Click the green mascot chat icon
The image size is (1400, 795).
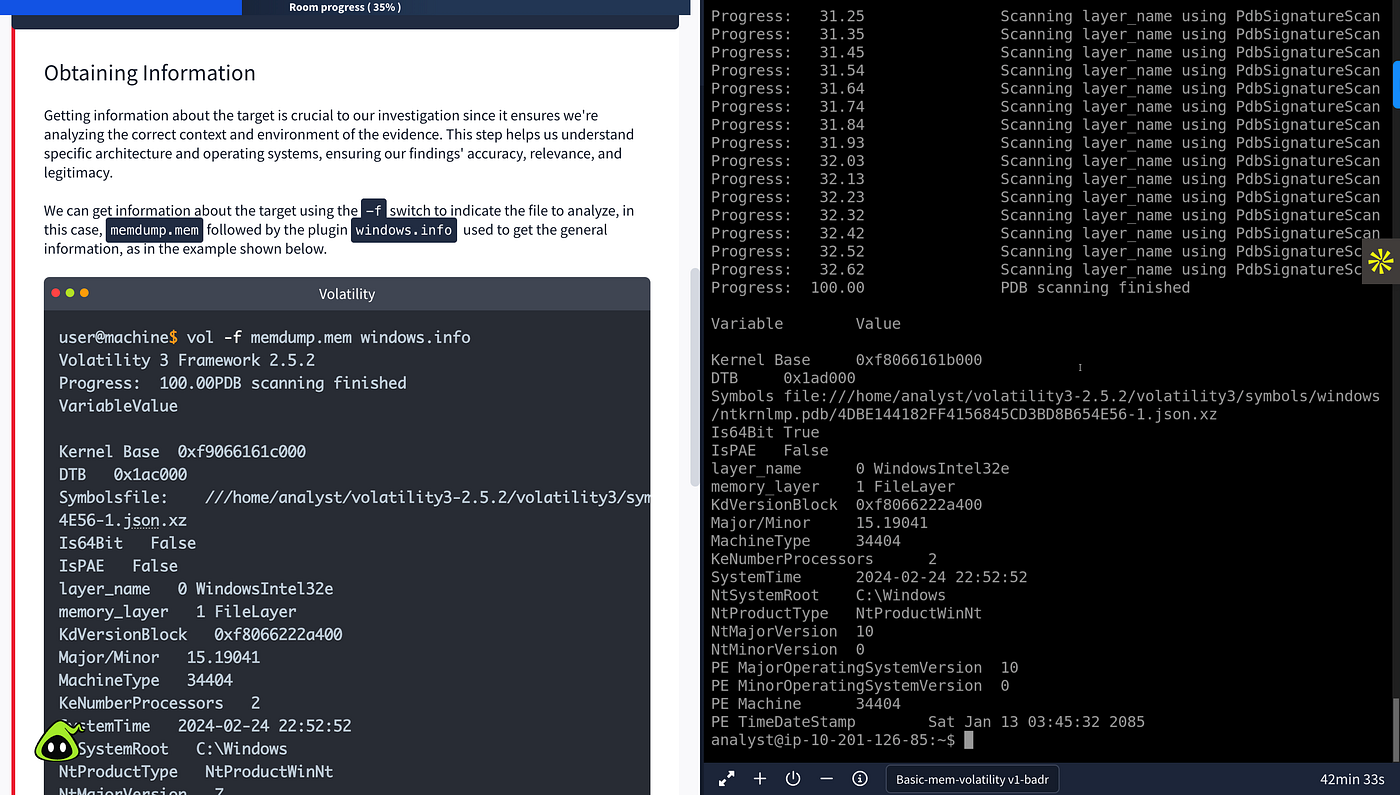57,742
